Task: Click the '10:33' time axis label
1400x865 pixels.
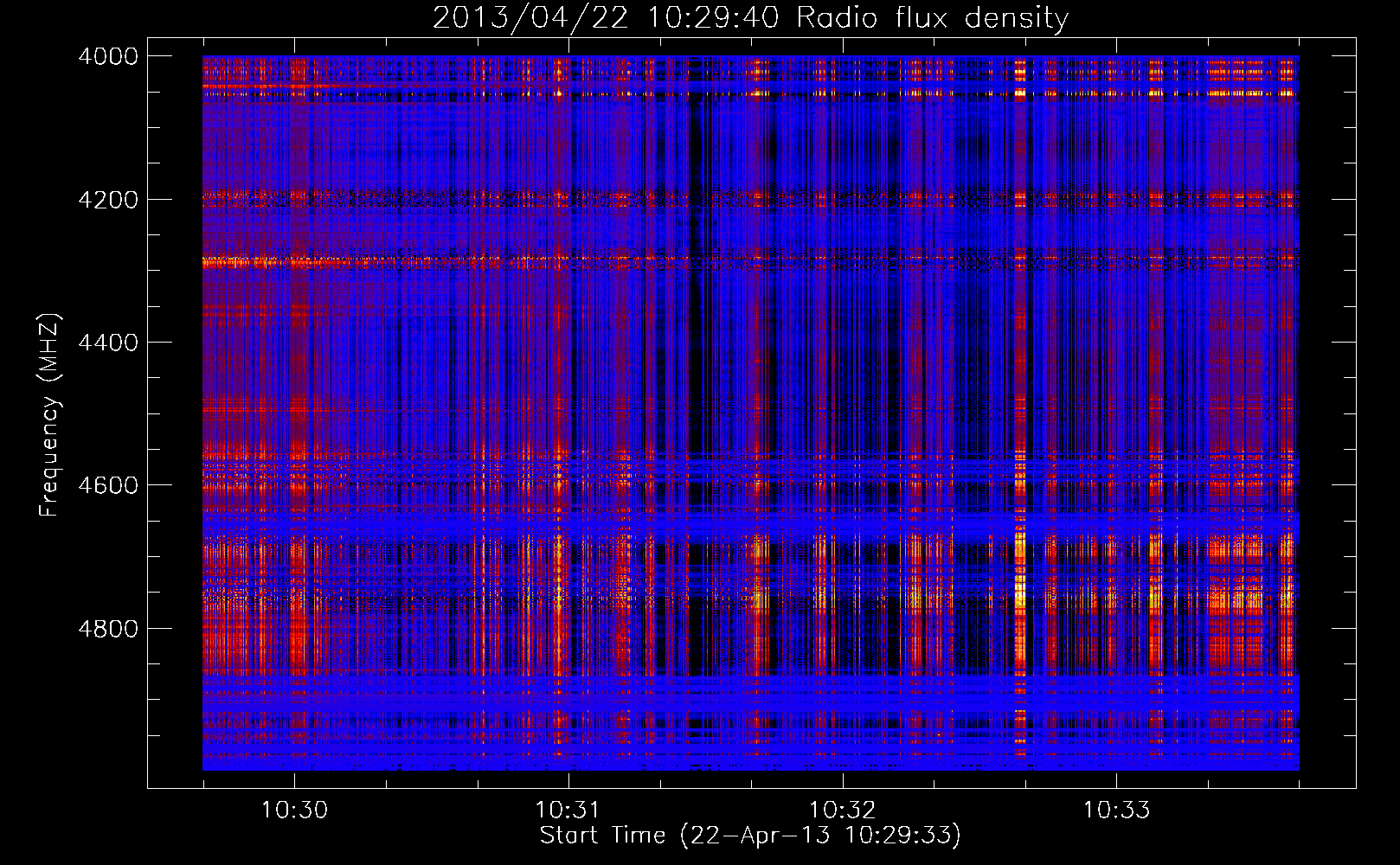Action: [x=1117, y=810]
